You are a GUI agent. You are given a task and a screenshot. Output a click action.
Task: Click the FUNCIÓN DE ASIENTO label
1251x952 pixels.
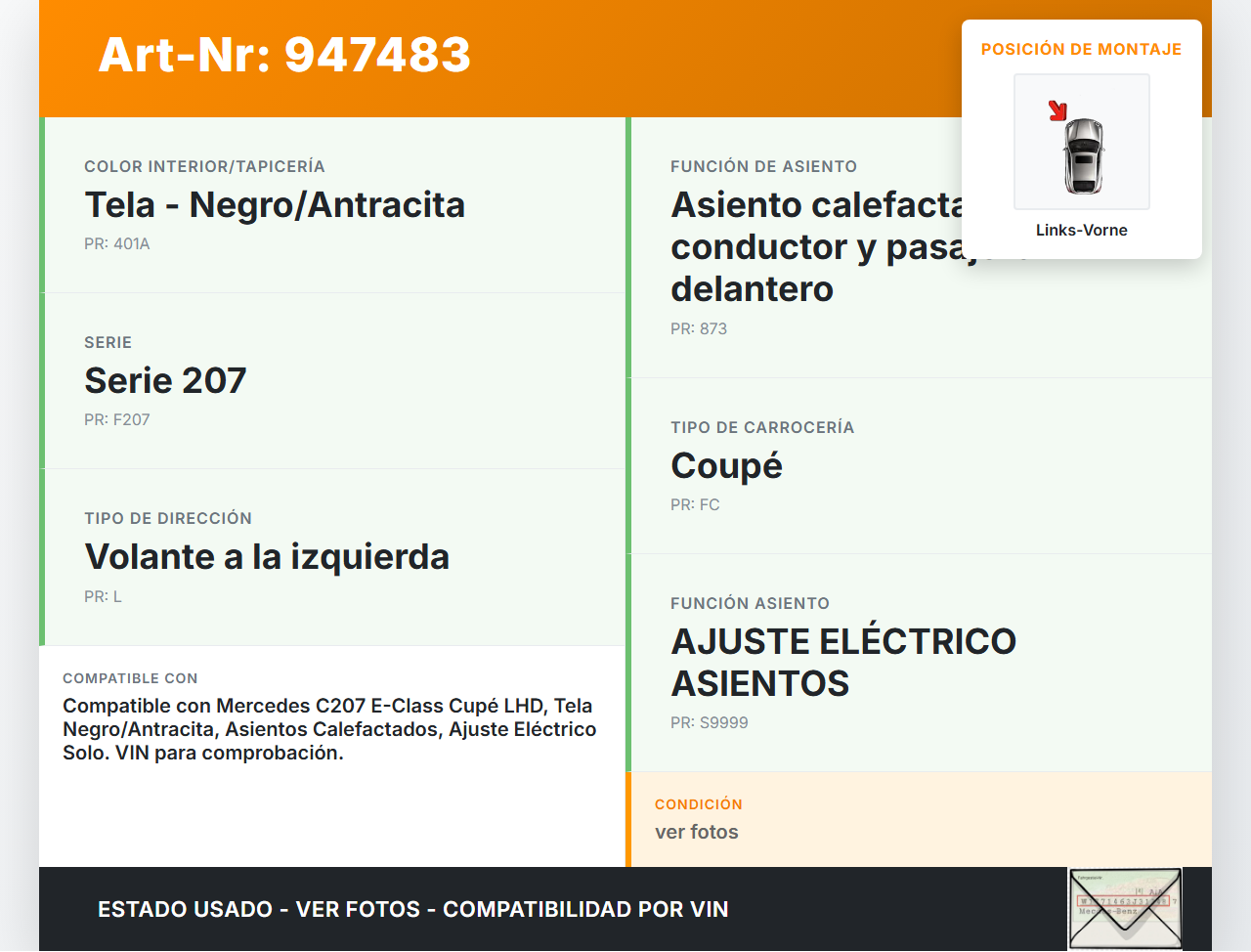pos(763,166)
